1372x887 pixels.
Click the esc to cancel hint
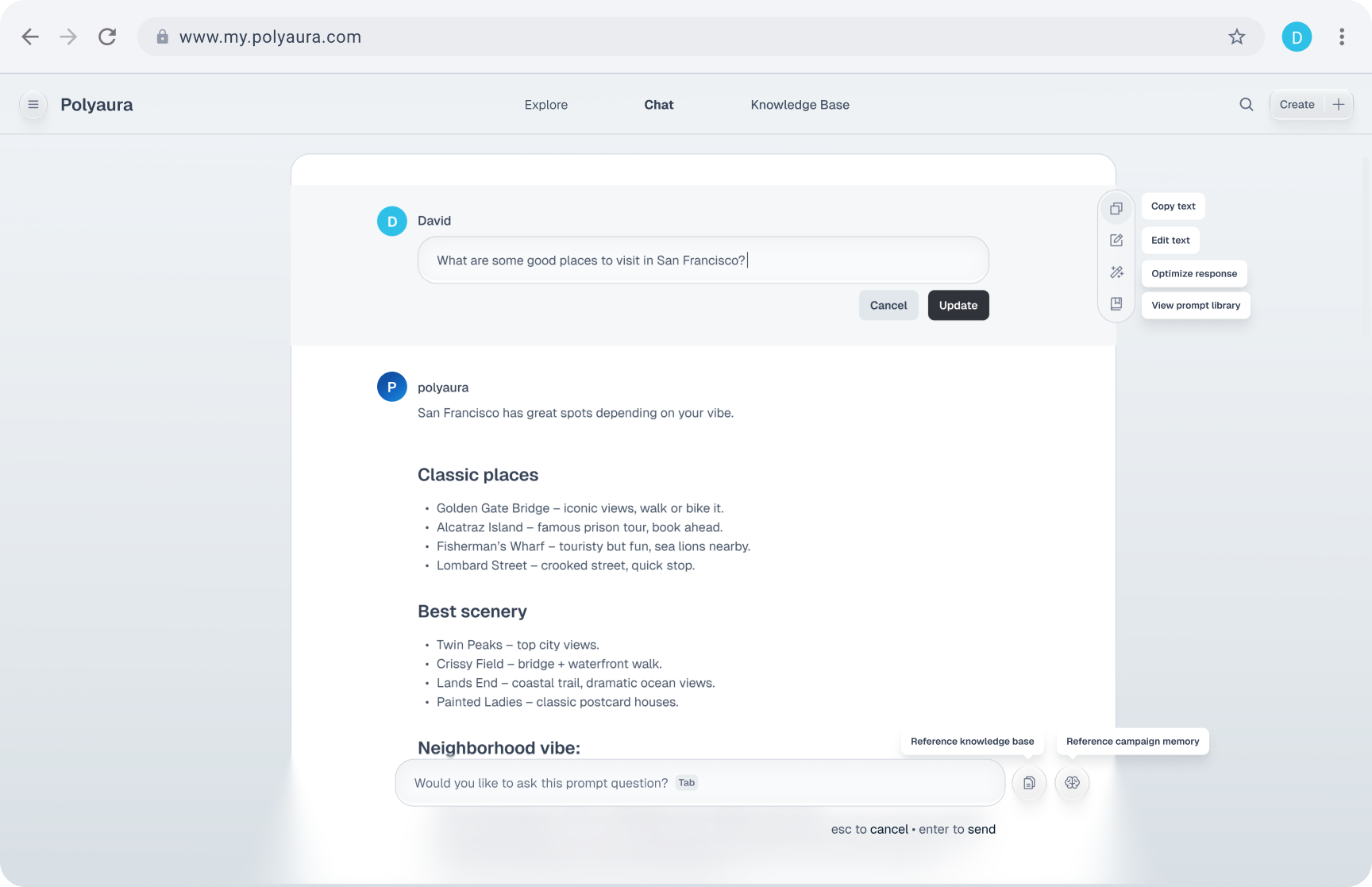tap(869, 829)
